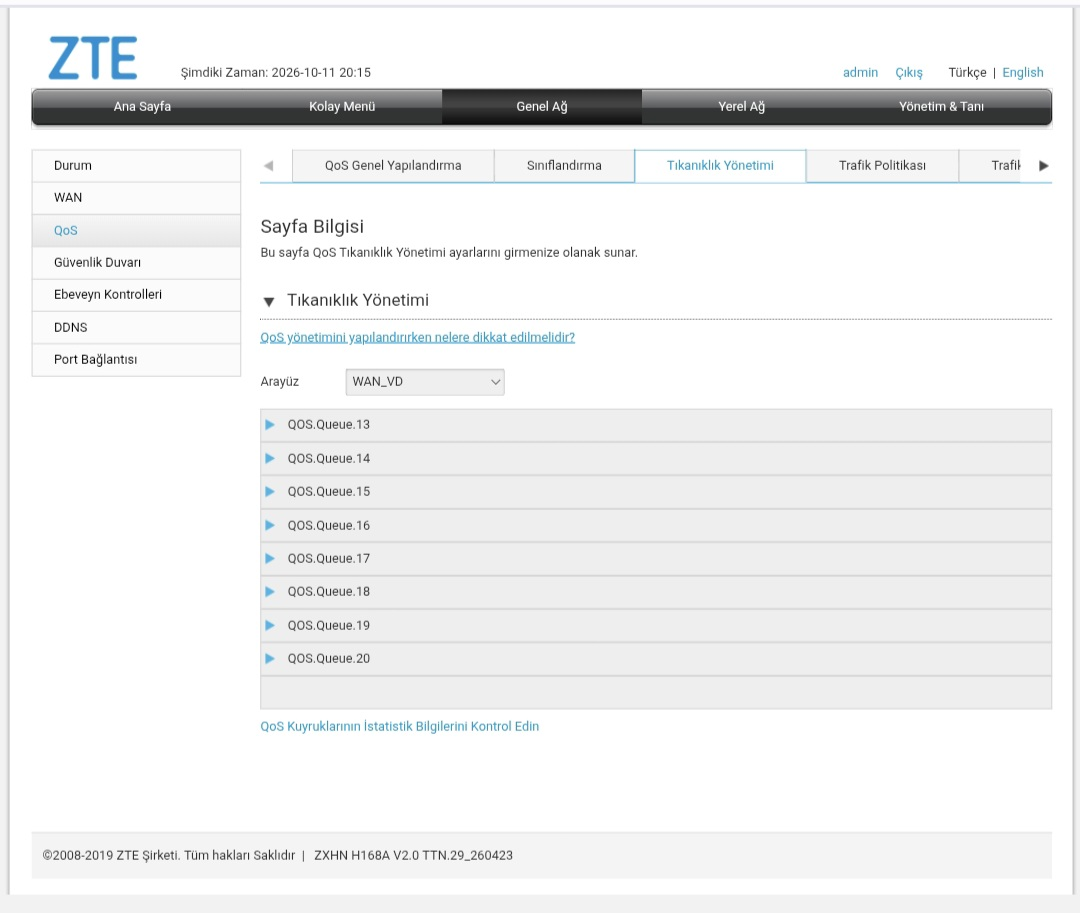Log out via Çıkış link

(908, 72)
